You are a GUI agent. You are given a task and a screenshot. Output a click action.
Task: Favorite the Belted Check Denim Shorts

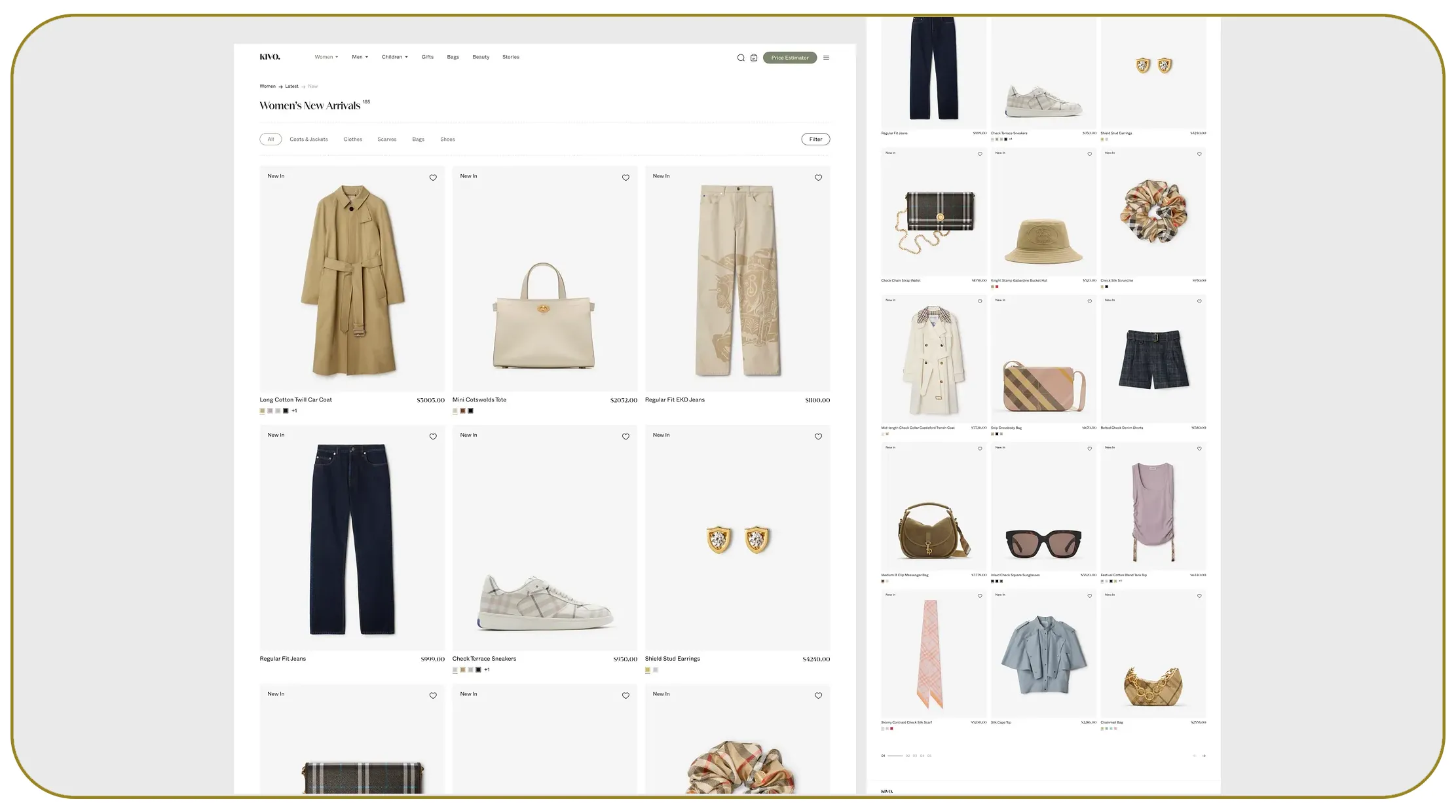pyautogui.click(x=1199, y=301)
